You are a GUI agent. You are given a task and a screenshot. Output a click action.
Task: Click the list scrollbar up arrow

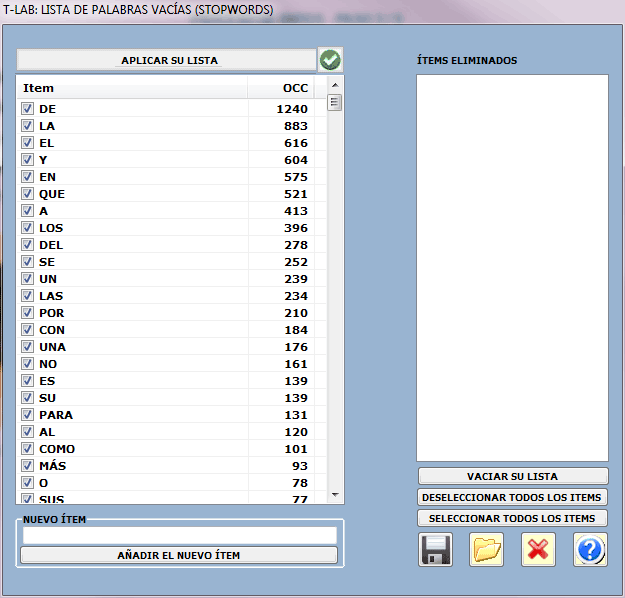pyautogui.click(x=335, y=85)
